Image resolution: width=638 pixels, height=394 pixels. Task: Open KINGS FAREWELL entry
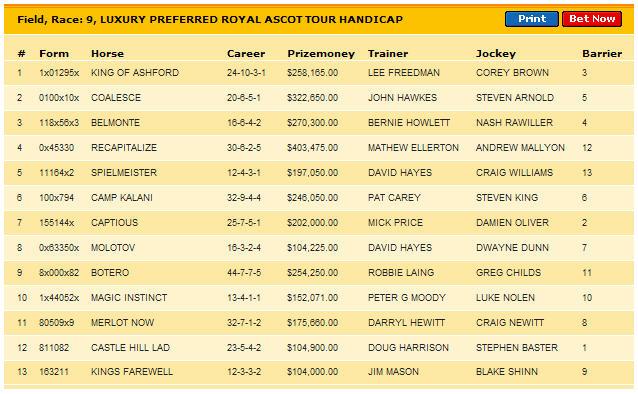pyautogui.click(x=132, y=372)
